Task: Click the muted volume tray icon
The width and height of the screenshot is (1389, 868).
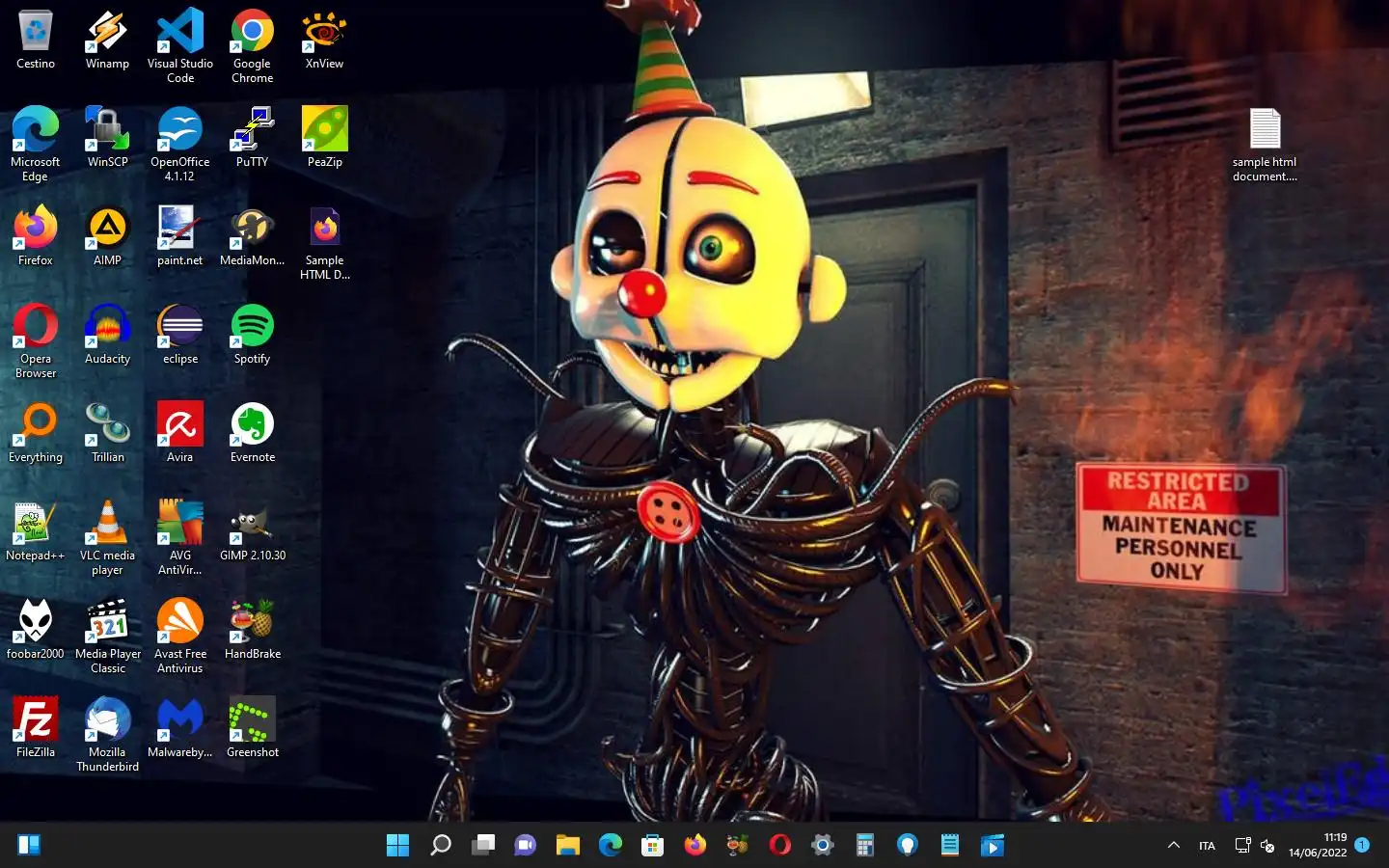Action: pyautogui.click(x=1267, y=846)
